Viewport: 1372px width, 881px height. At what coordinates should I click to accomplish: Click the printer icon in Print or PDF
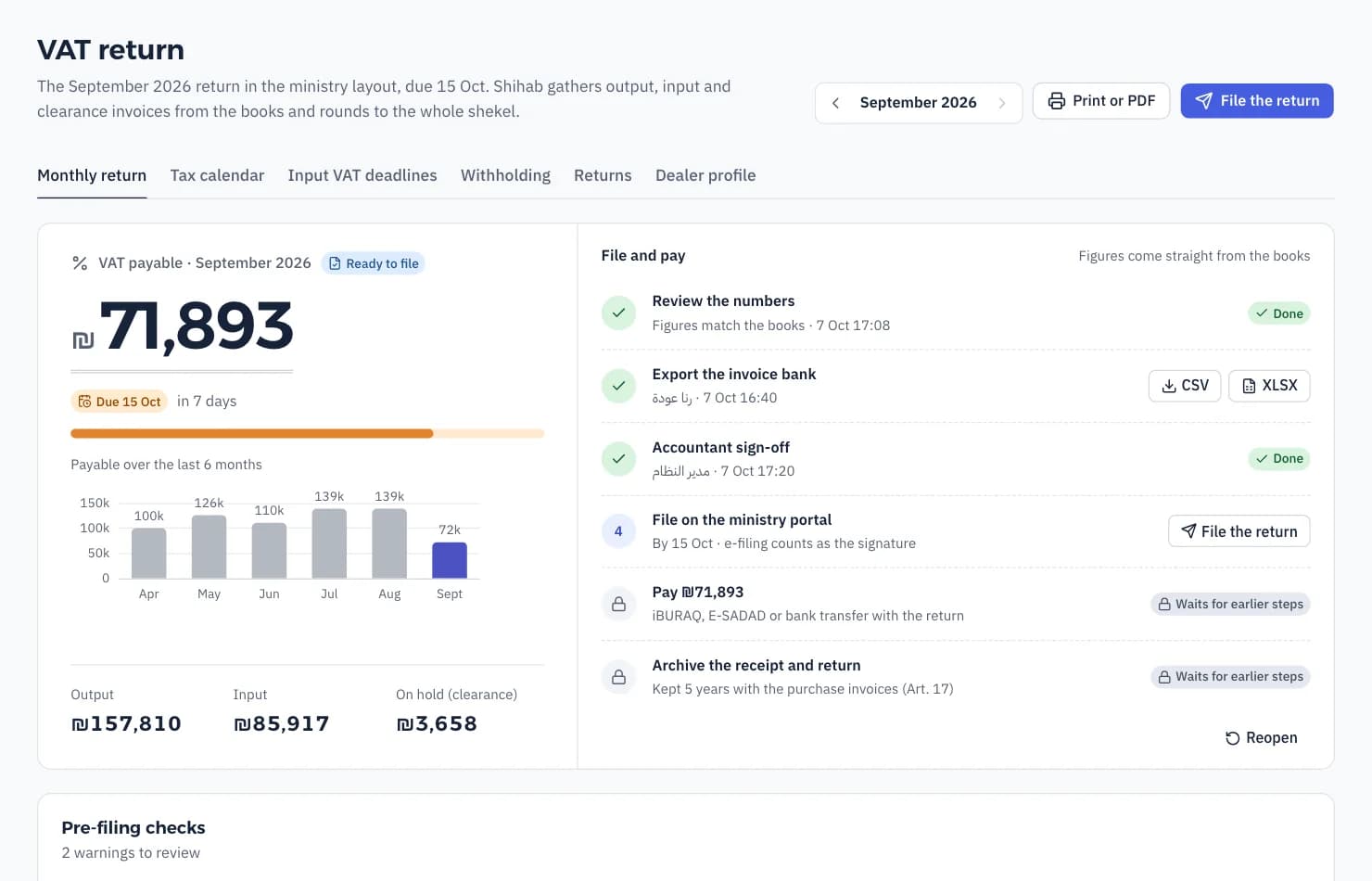pyautogui.click(x=1056, y=101)
